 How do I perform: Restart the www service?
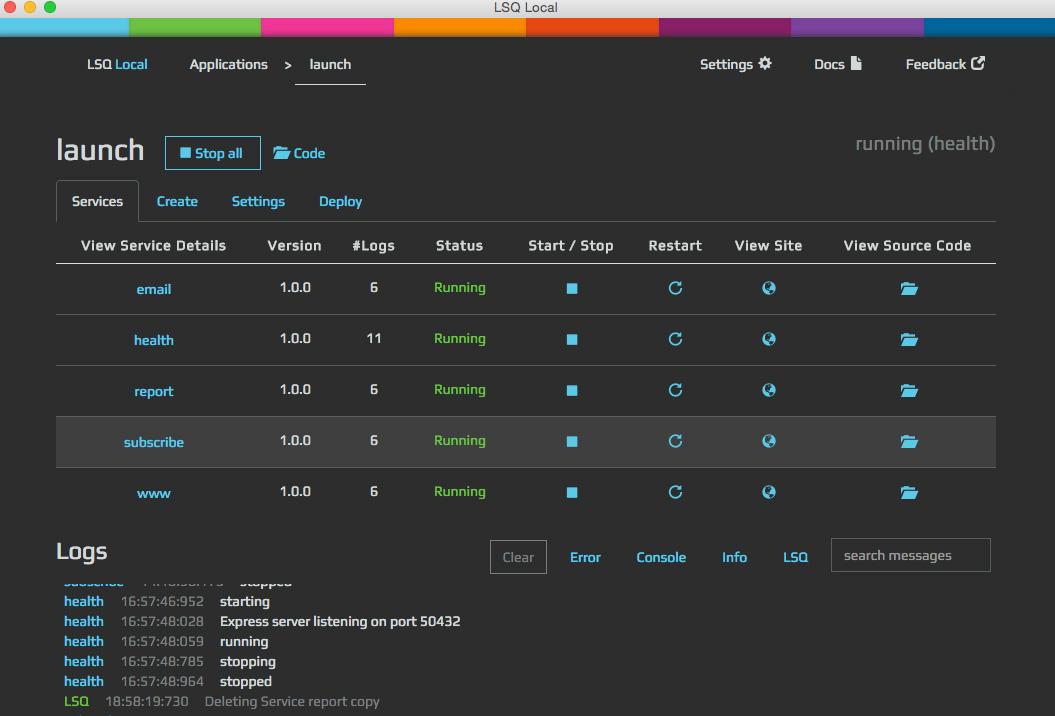676,493
